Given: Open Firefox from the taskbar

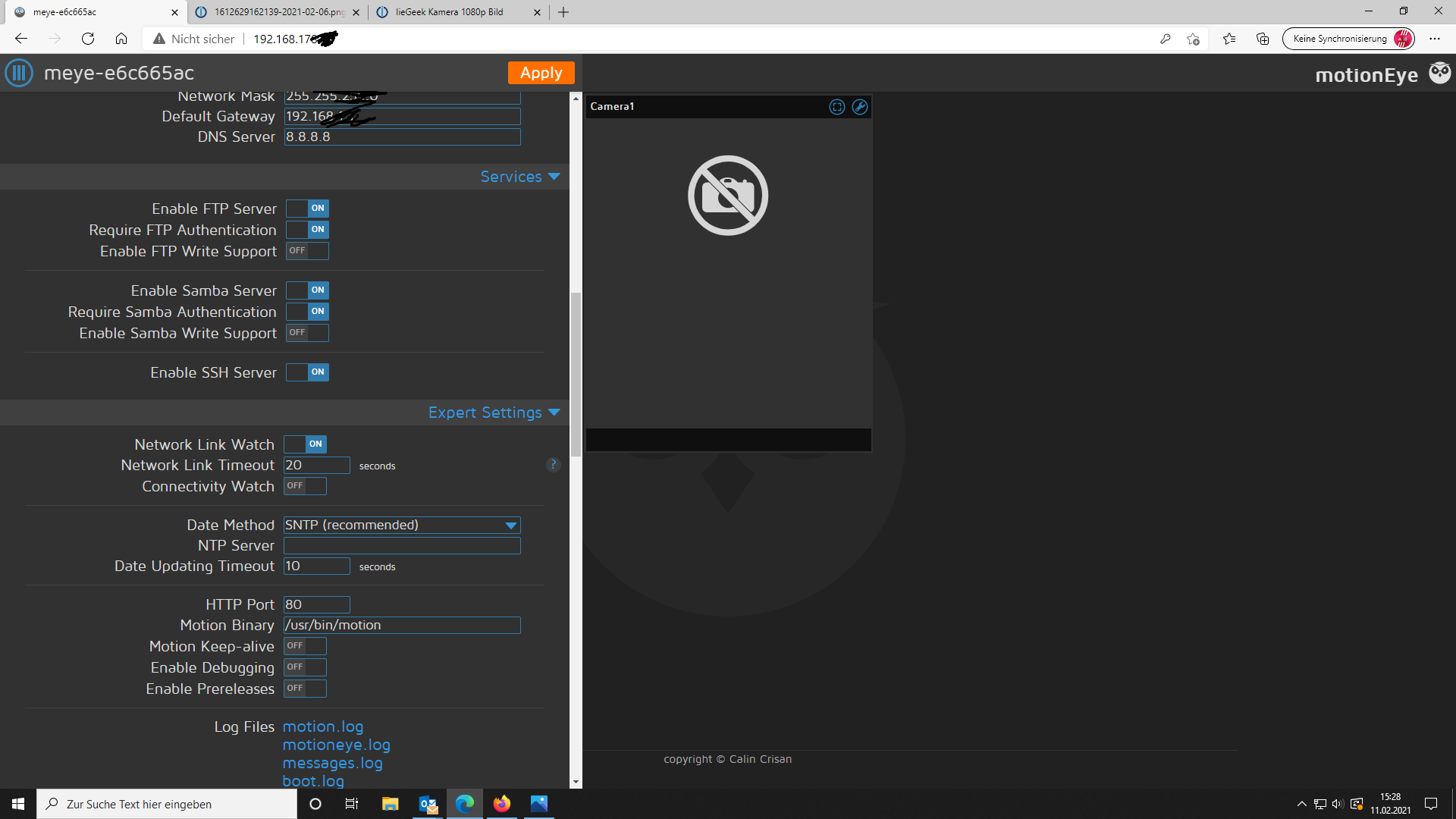Looking at the screenshot, I should [x=501, y=804].
